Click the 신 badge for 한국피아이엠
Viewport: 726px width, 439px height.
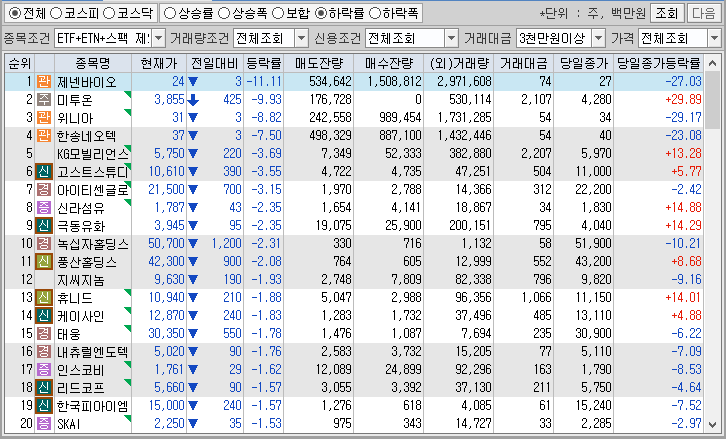click(x=44, y=406)
